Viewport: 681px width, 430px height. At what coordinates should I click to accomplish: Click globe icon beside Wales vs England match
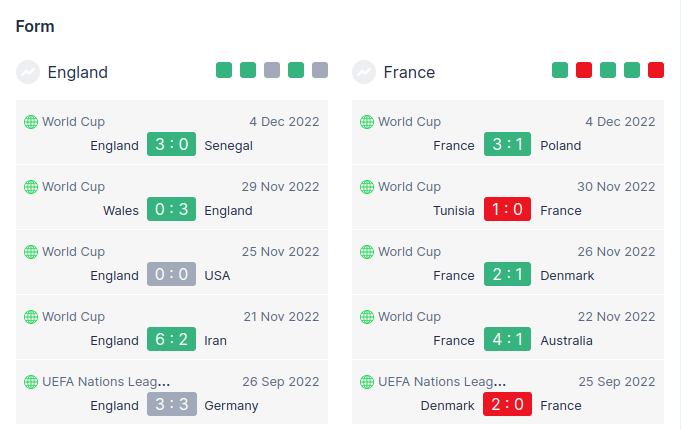30,187
